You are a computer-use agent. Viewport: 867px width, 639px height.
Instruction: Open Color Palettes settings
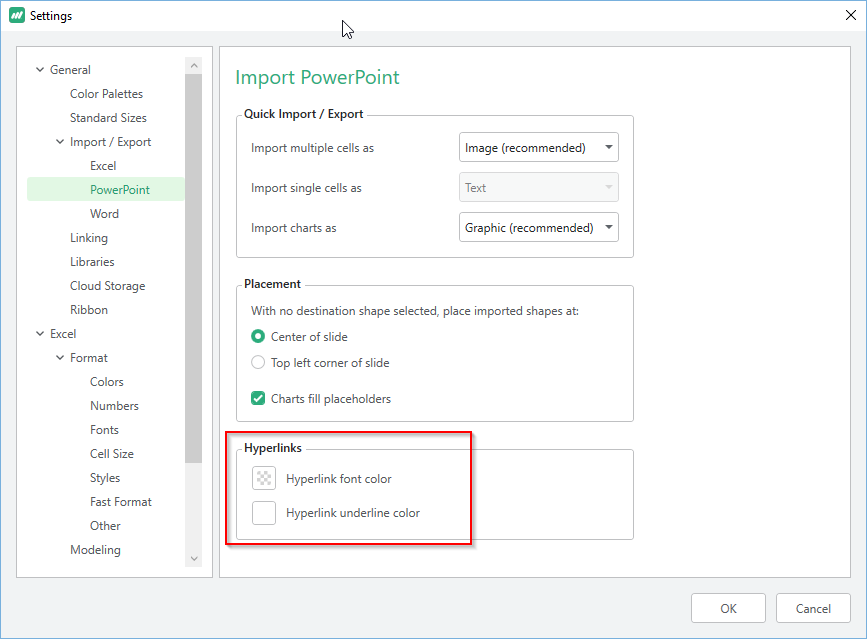point(106,94)
